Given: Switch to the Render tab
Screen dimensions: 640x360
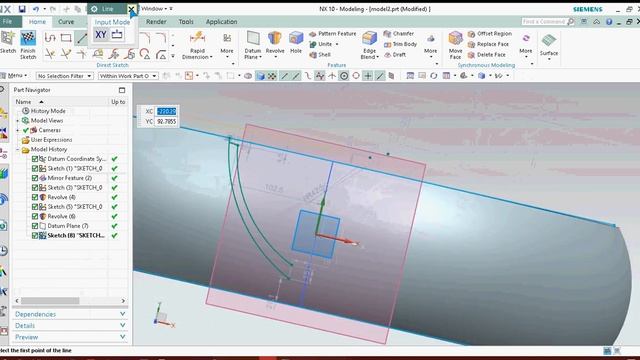Looking at the screenshot, I should [156, 22].
